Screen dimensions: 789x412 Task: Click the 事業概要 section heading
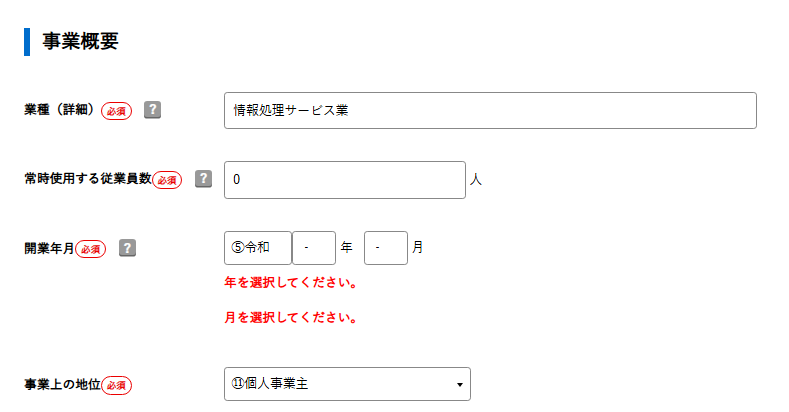(x=80, y=41)
